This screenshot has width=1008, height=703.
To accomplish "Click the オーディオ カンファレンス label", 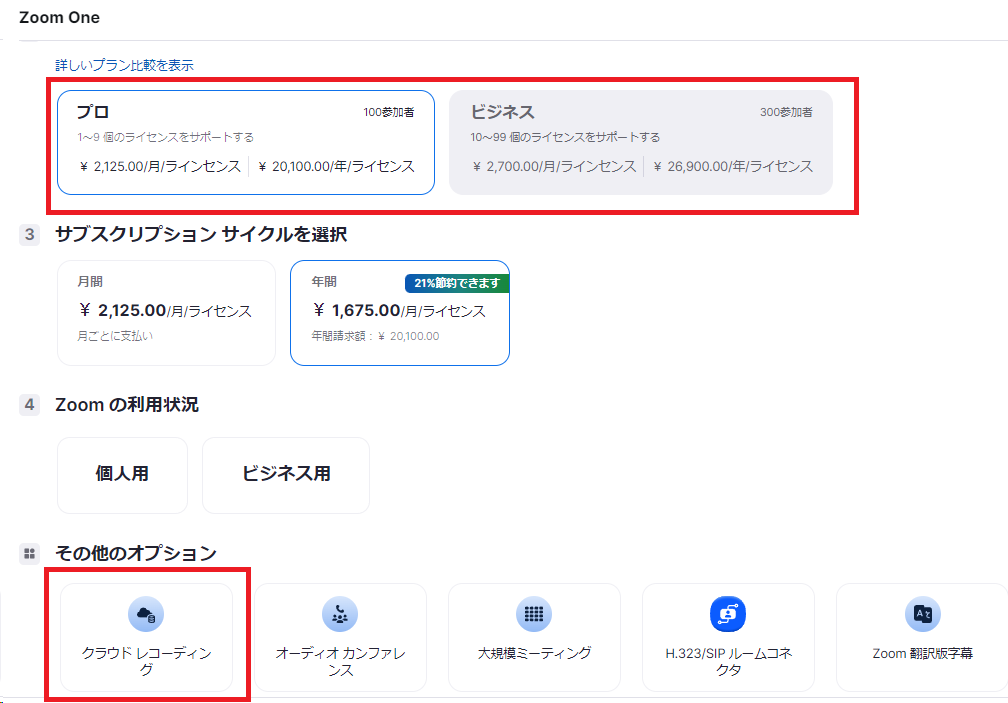I will [341, 661].
